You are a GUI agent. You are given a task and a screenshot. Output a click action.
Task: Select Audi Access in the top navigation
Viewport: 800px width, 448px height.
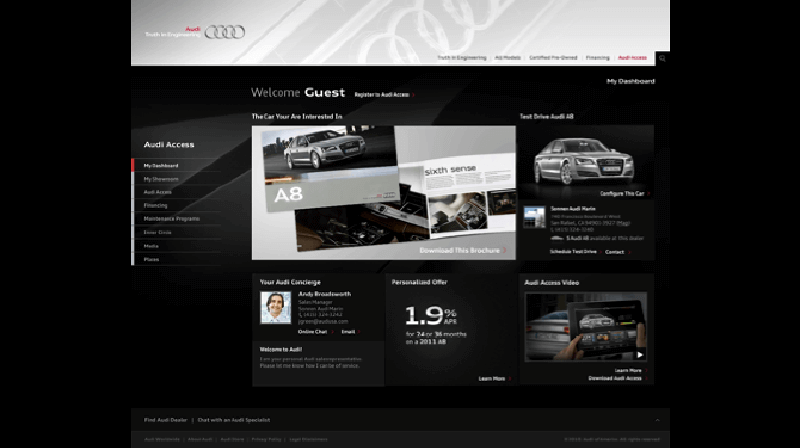632,58
